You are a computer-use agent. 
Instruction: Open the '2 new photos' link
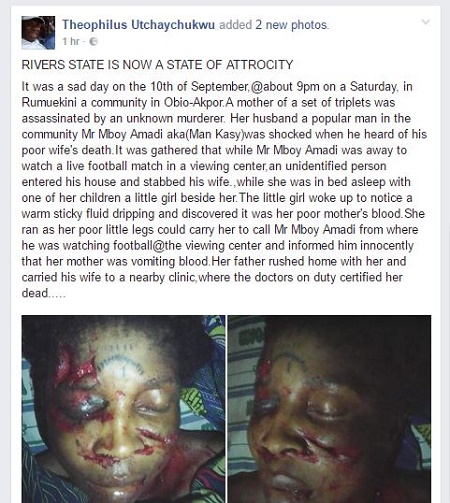pyautogui.click(x=292, y=25)
